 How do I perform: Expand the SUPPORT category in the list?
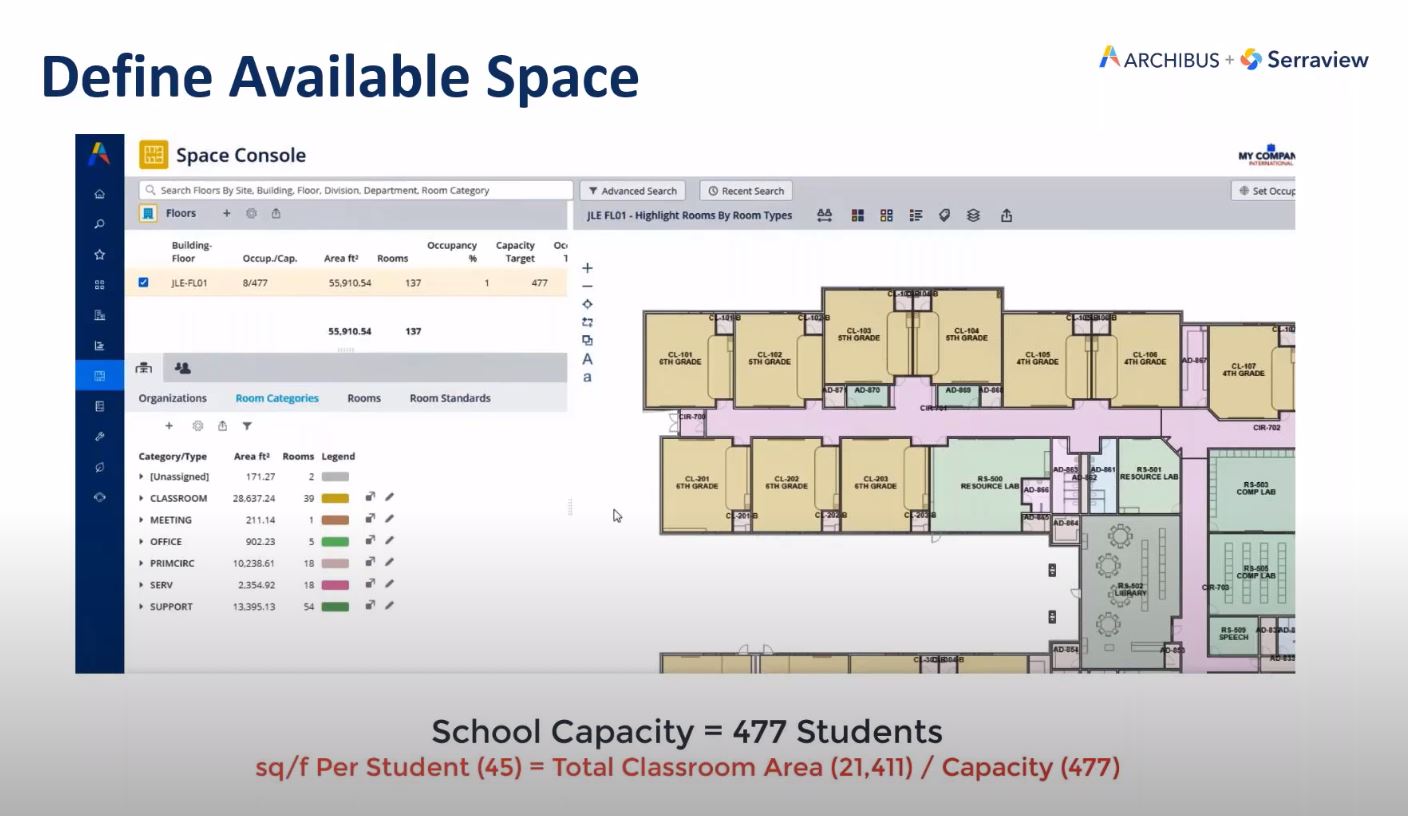tap(141, 606)
